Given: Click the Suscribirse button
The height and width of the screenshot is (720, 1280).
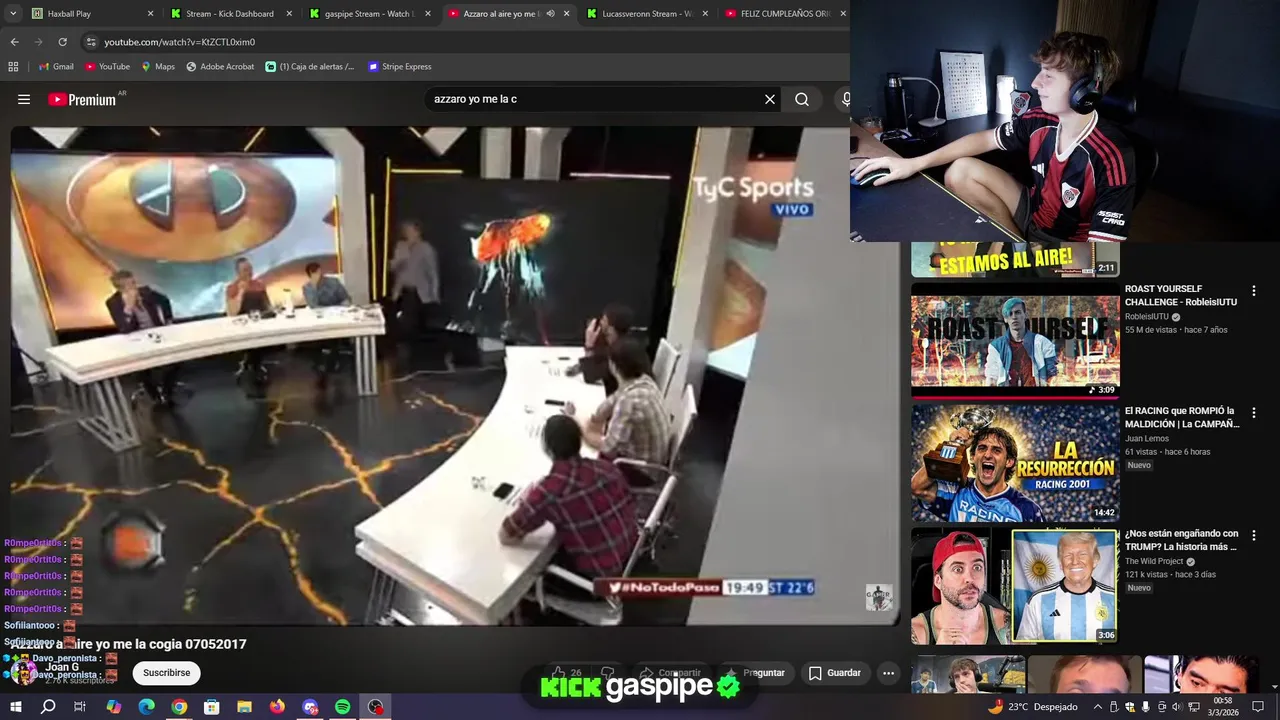Looking at the screenshot, I should point(166,673).
